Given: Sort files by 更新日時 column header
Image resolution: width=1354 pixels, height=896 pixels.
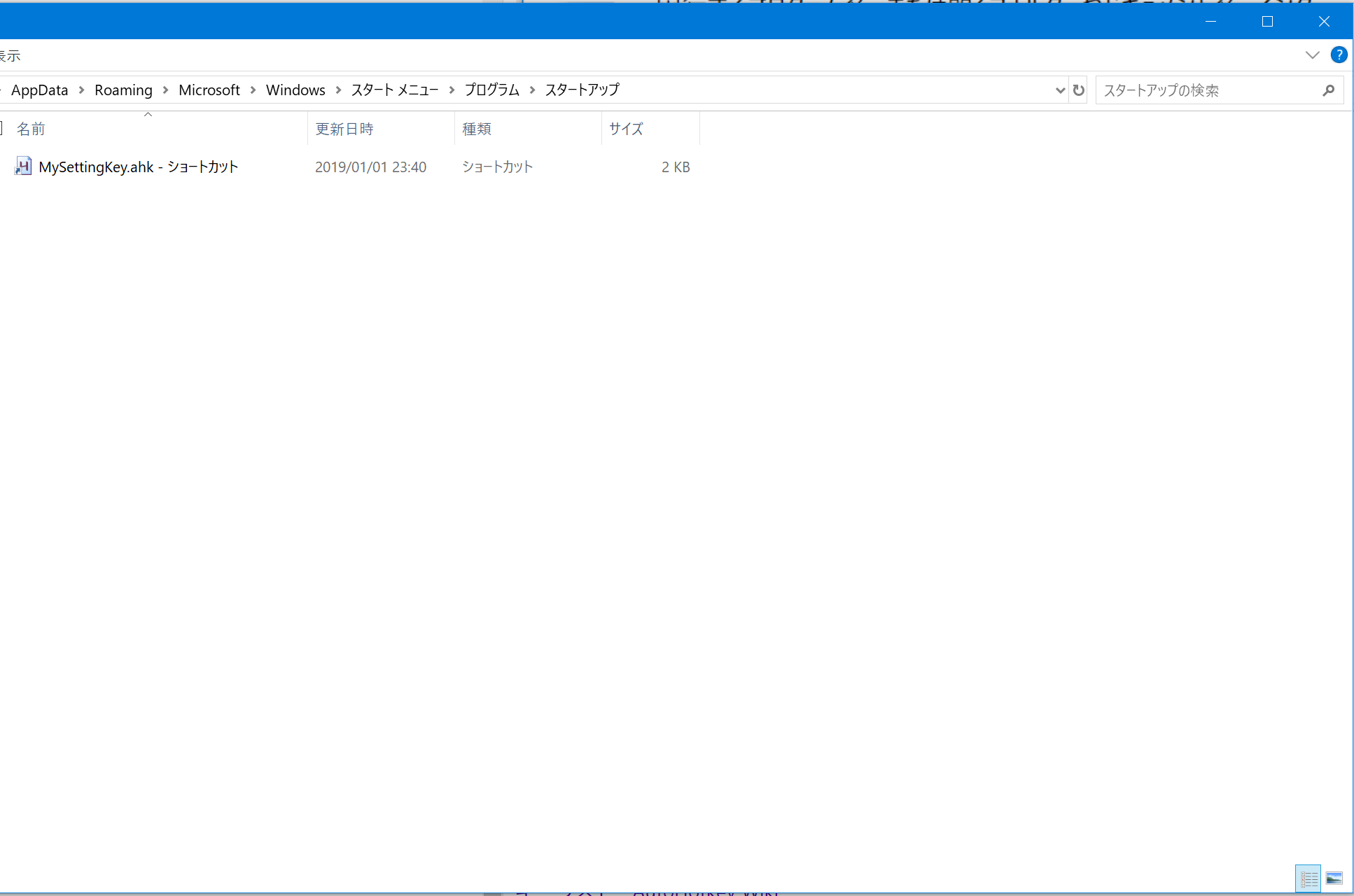Looking at the screenshot, I should coord(344,129).
